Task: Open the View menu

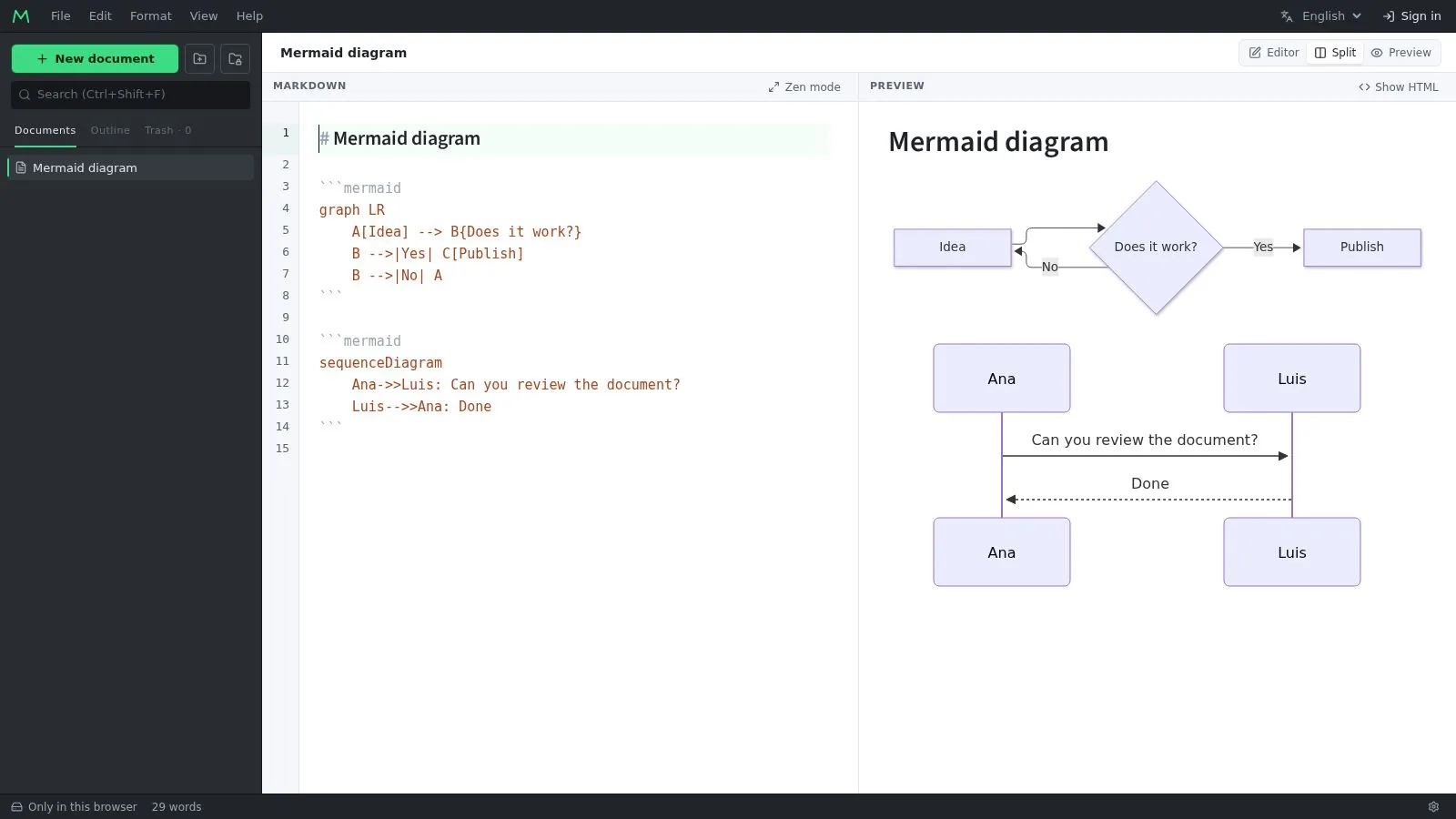Action: pyautogui.click(x=204, y=16)
